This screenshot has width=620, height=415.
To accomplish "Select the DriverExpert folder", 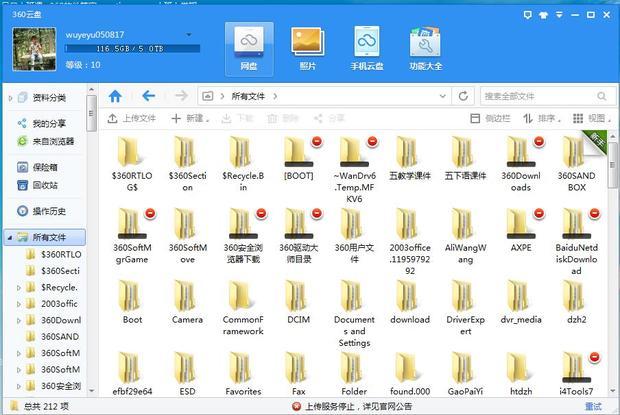I will pos(465,308).
